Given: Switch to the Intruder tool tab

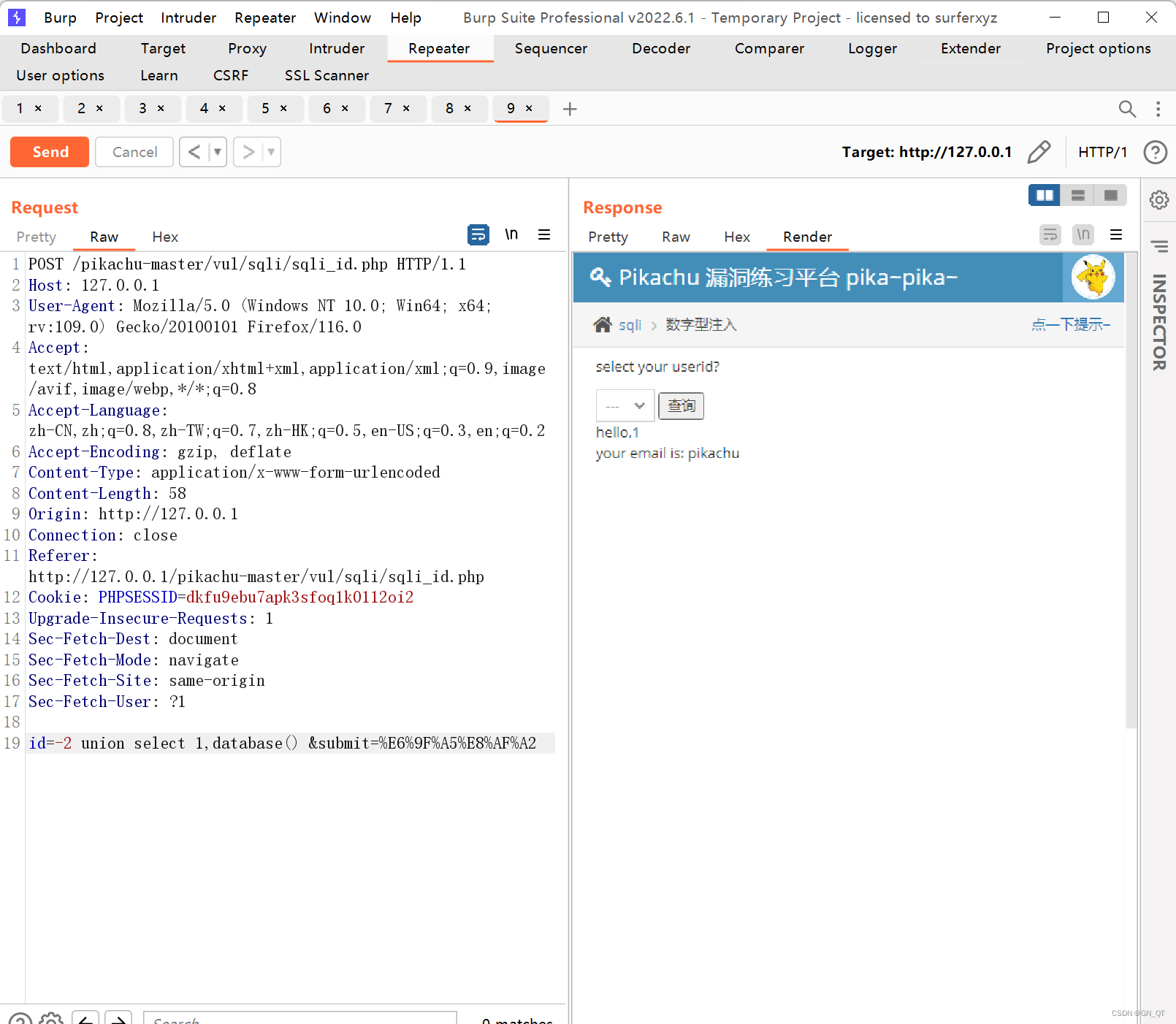Looking at the screenshot, I should click(337, 48).
